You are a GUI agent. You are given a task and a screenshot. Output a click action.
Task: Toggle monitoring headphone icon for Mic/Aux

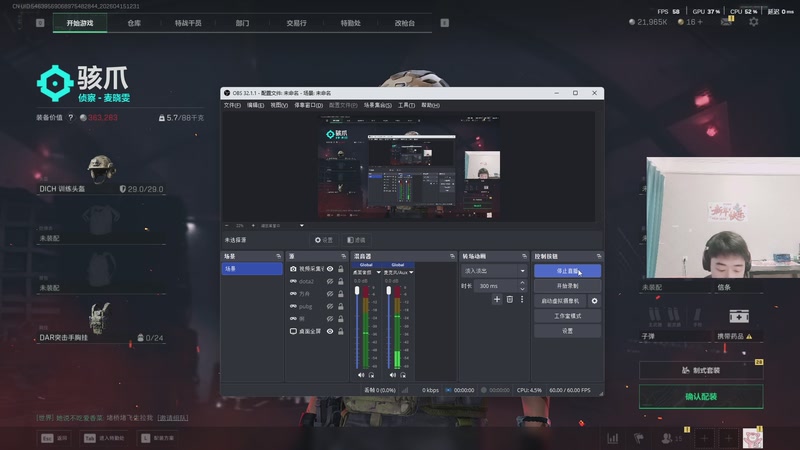(x=403, y=375)
